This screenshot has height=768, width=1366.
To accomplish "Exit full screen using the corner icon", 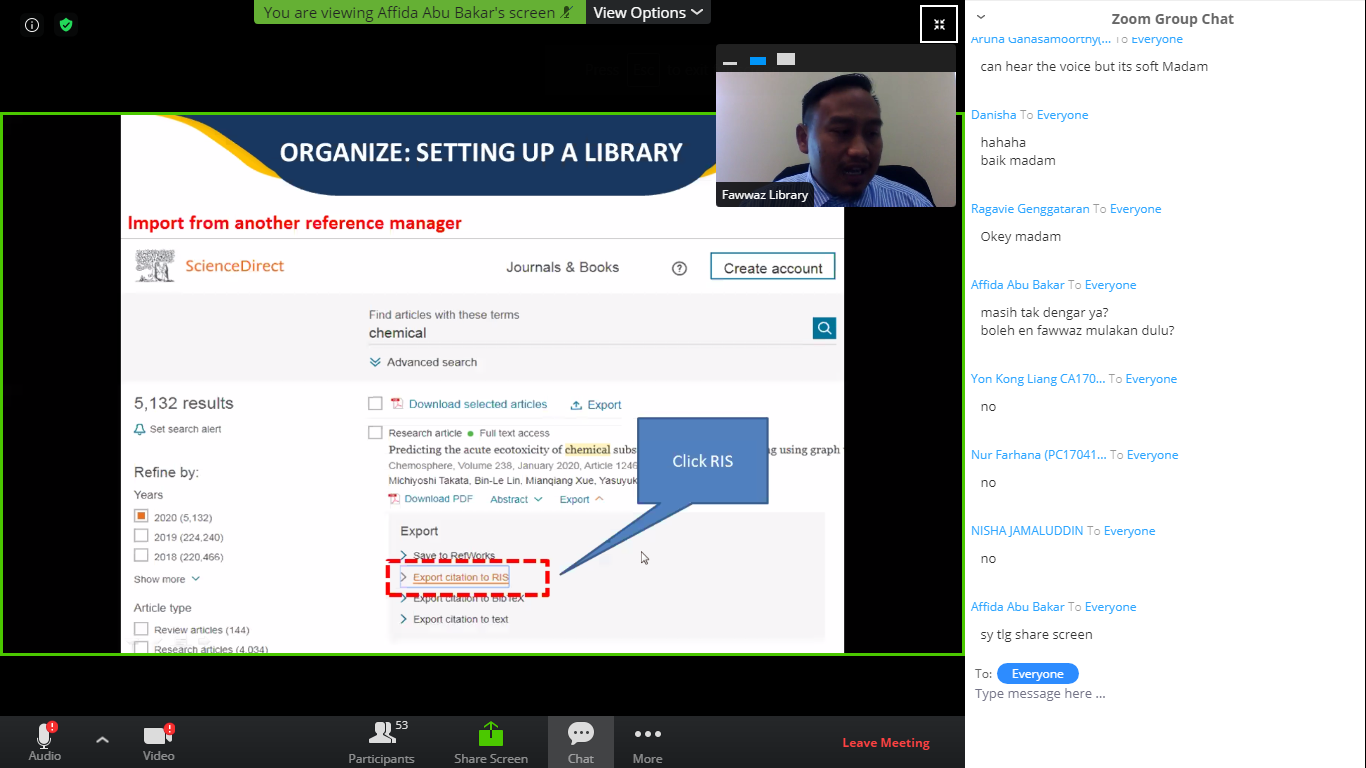I will pyautogui.click(x=939, y=24).
